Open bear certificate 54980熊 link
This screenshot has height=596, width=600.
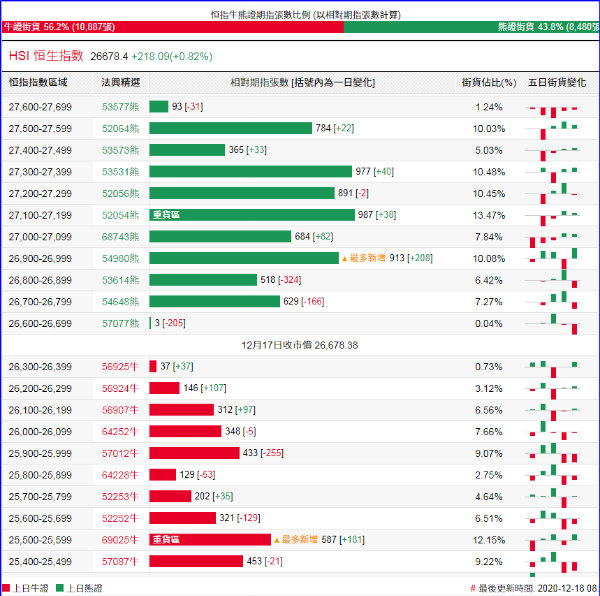(x=120, y=259)
